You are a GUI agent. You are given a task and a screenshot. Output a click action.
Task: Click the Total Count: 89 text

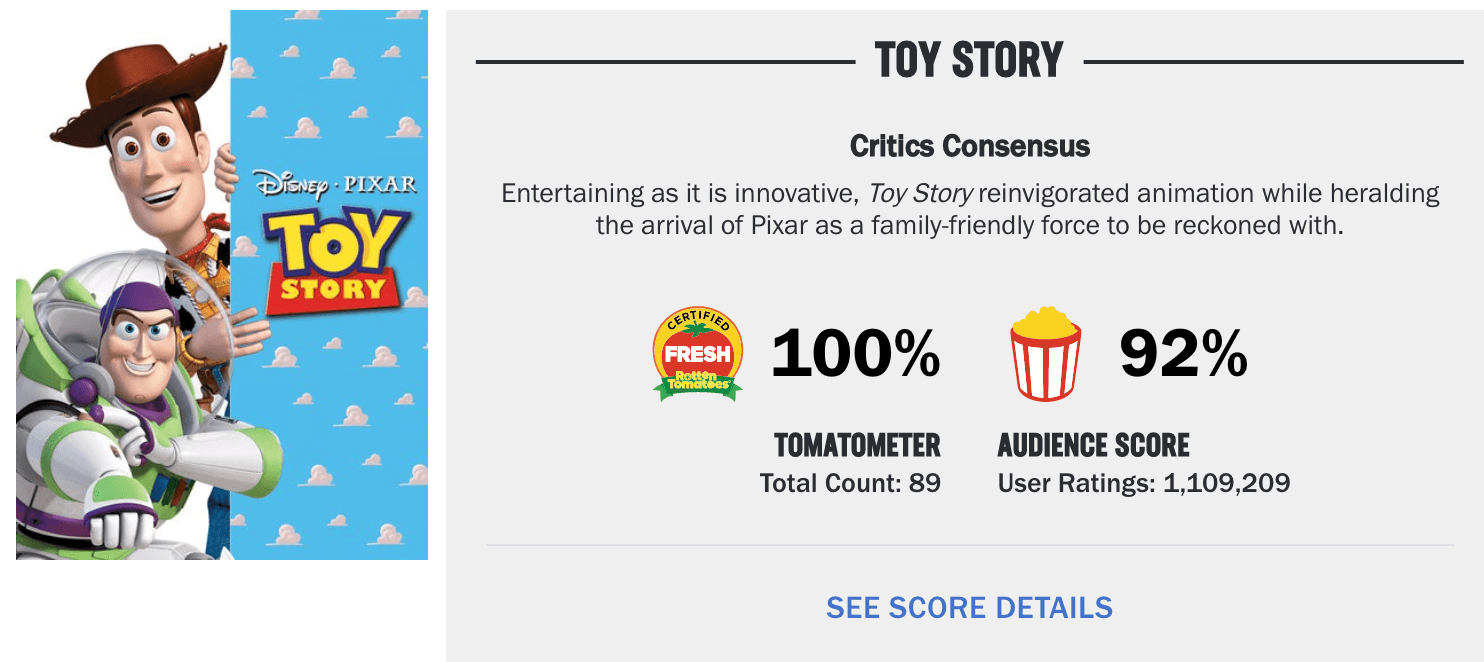pos(850,484)
